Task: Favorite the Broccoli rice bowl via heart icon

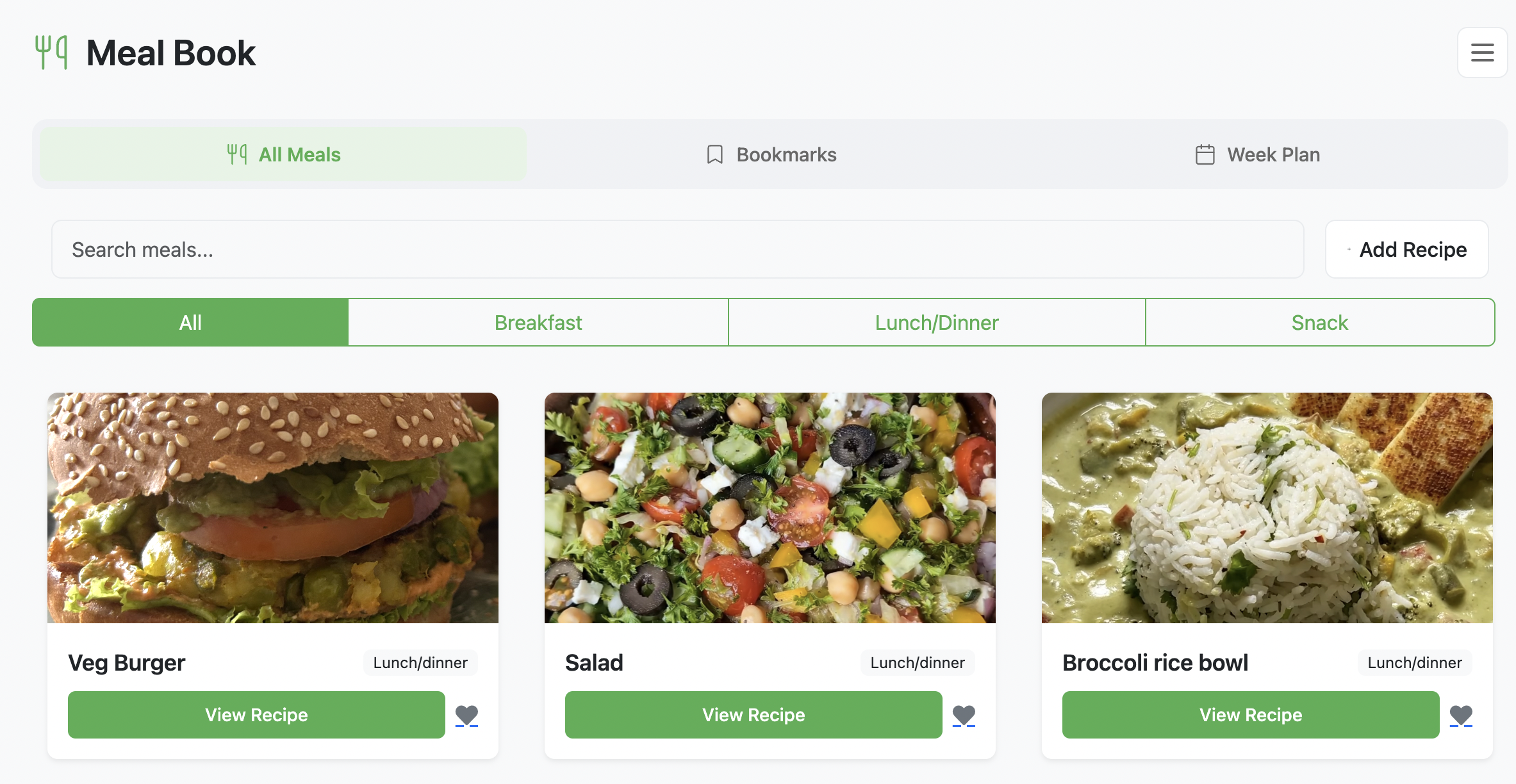Action: coord(1461,714)
